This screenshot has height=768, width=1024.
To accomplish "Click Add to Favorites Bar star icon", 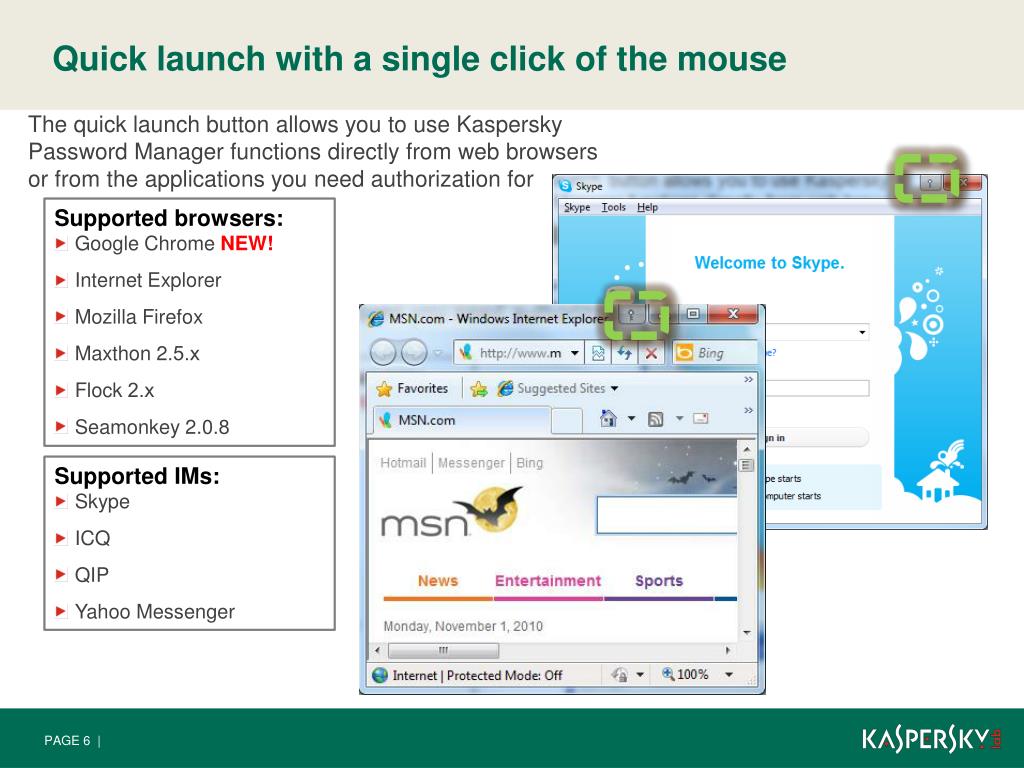I will pyautogui.click(x=479, y=389).
